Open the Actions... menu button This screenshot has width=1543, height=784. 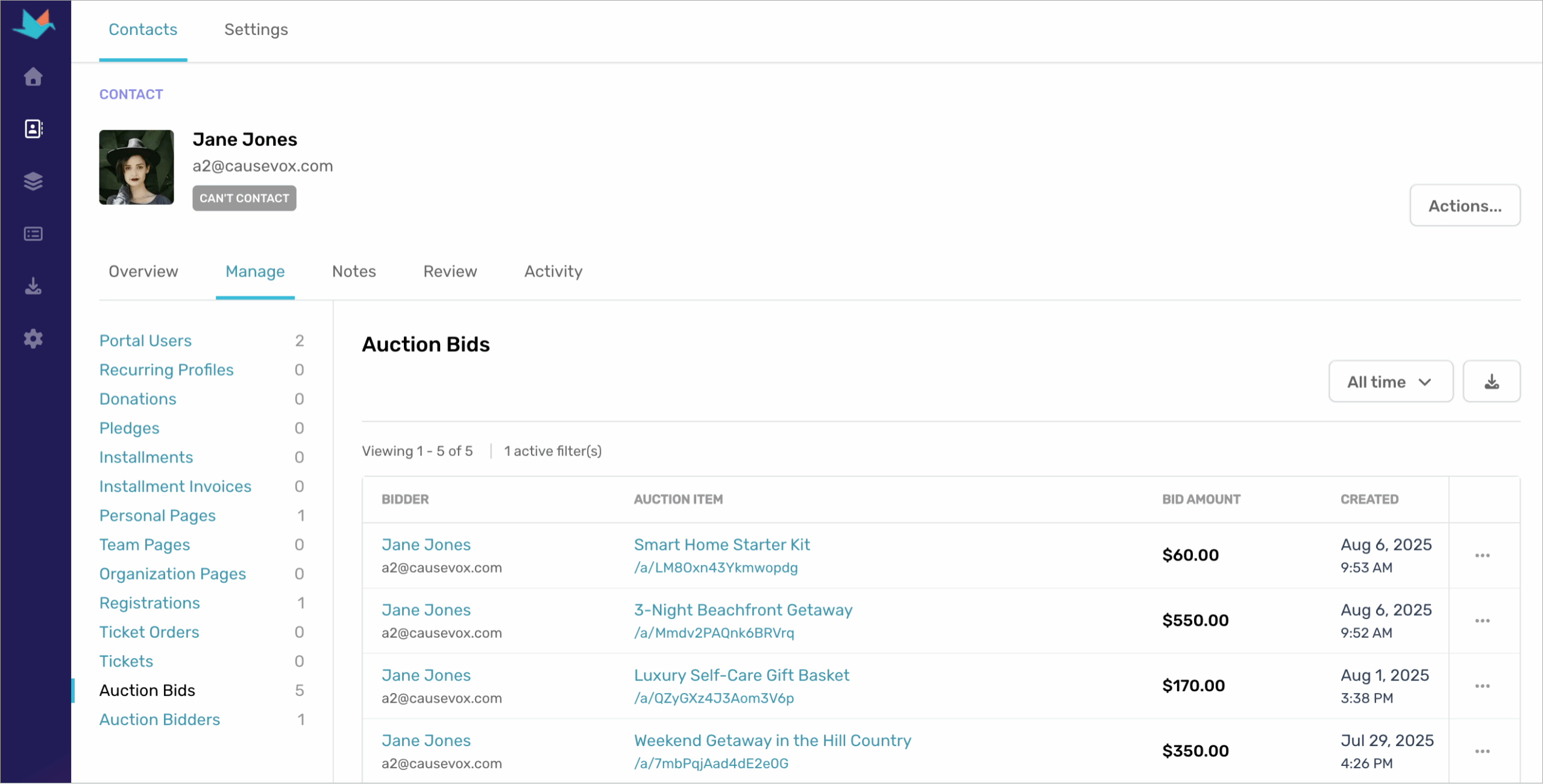(1465, 205)
